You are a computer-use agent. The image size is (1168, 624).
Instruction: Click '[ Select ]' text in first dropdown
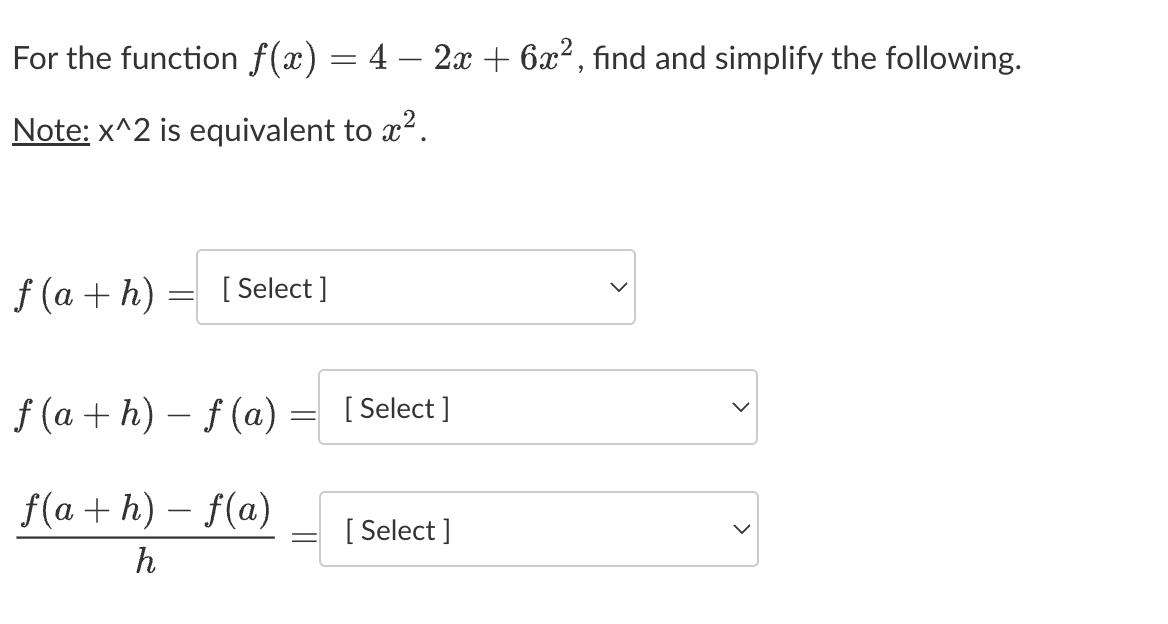(274, 288)
